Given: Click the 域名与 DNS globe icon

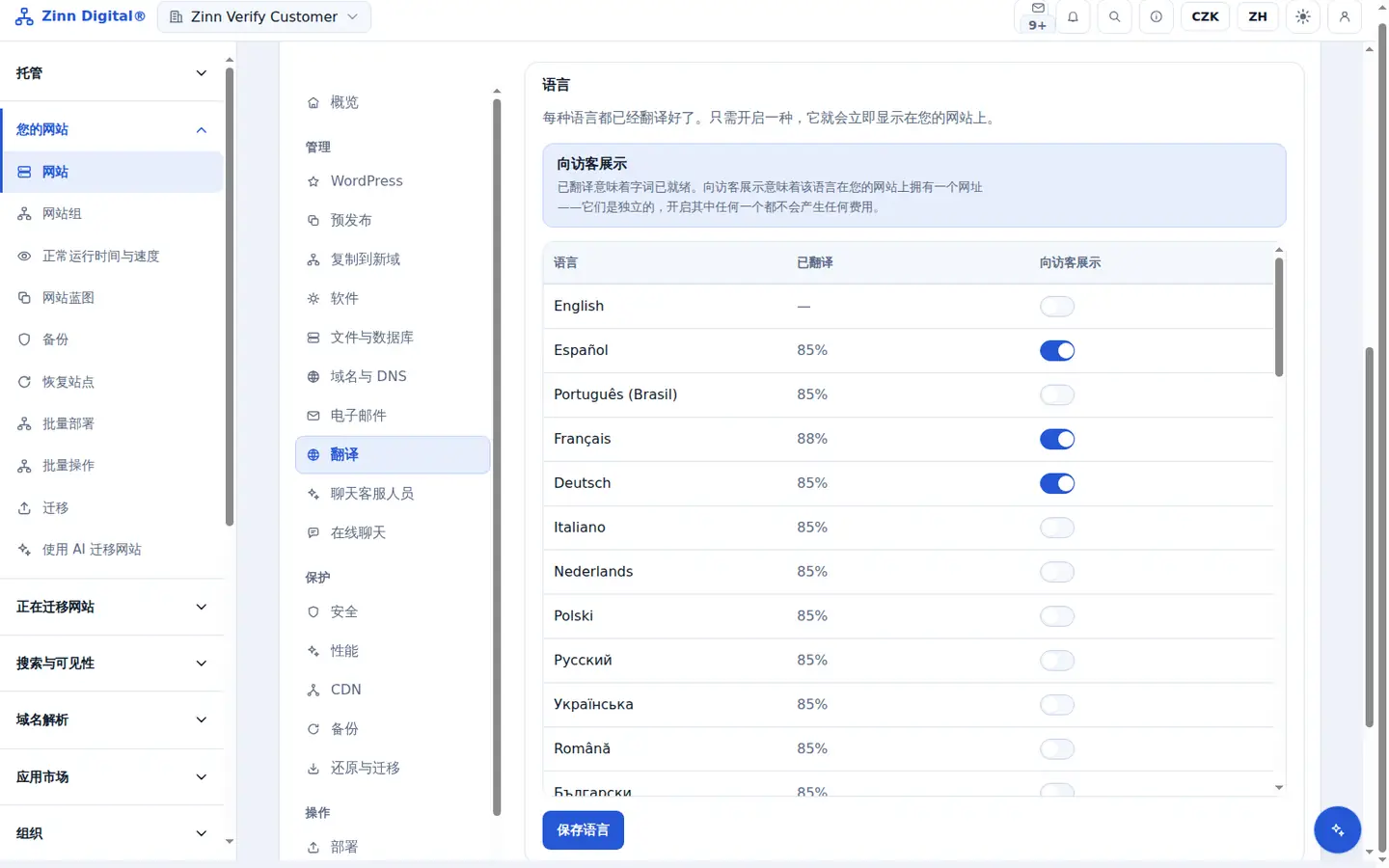Looking at the screenshot, I should pyautogui.click(x=313, y=376).
